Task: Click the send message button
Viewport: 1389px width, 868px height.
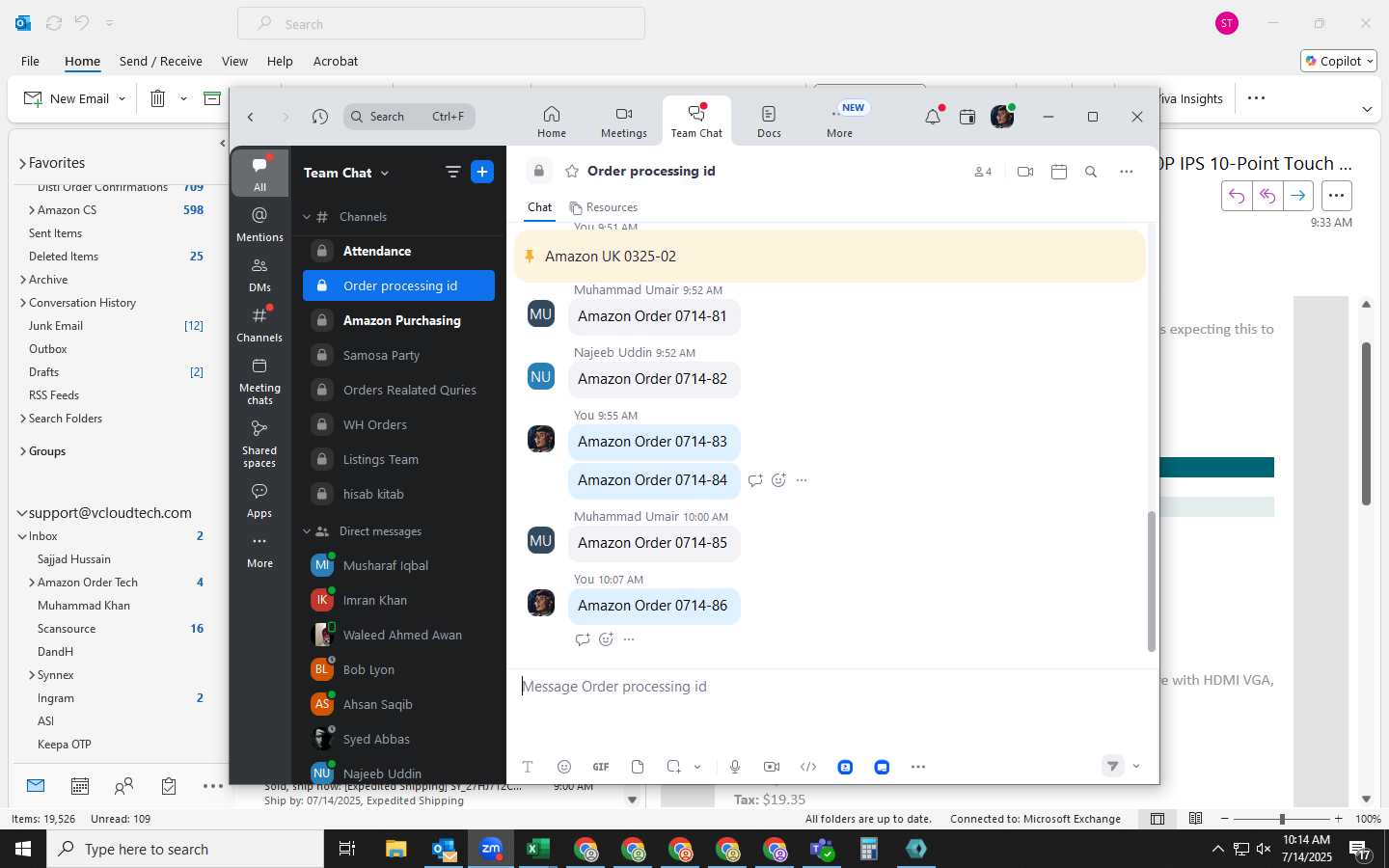Action: 1113,766
